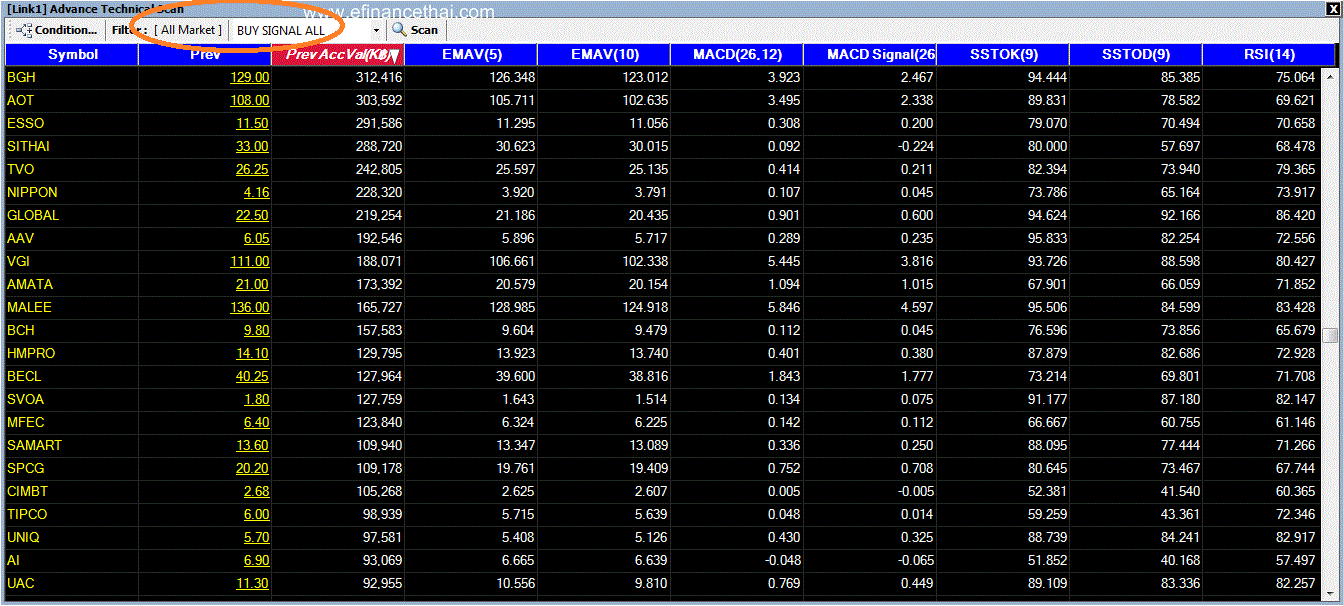Click UAC previous price 11.30
The height and width of the screenshot is (606, 1344).
pos(252,583)
